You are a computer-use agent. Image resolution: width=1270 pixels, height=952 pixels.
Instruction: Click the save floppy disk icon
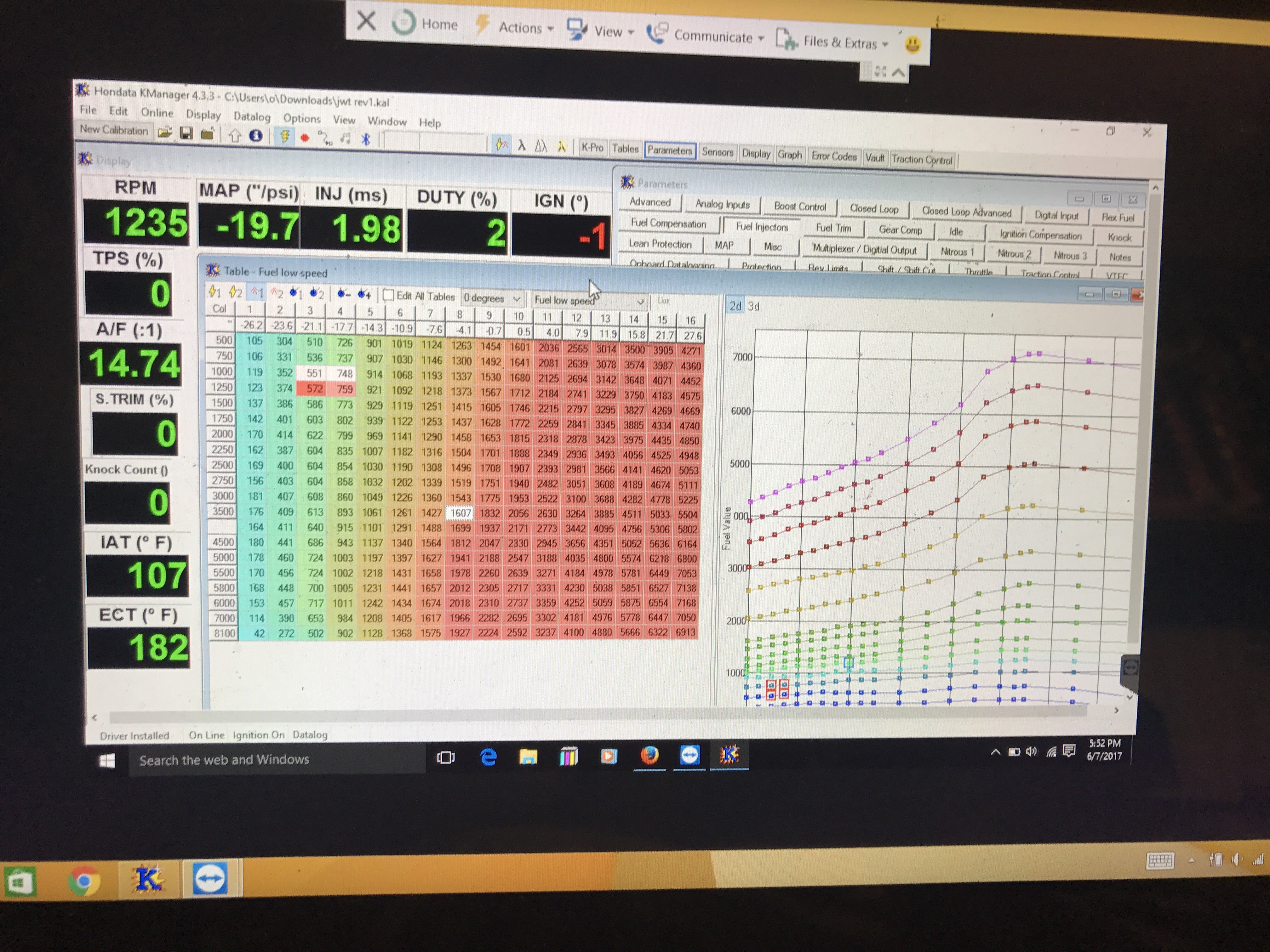point(186,134)
